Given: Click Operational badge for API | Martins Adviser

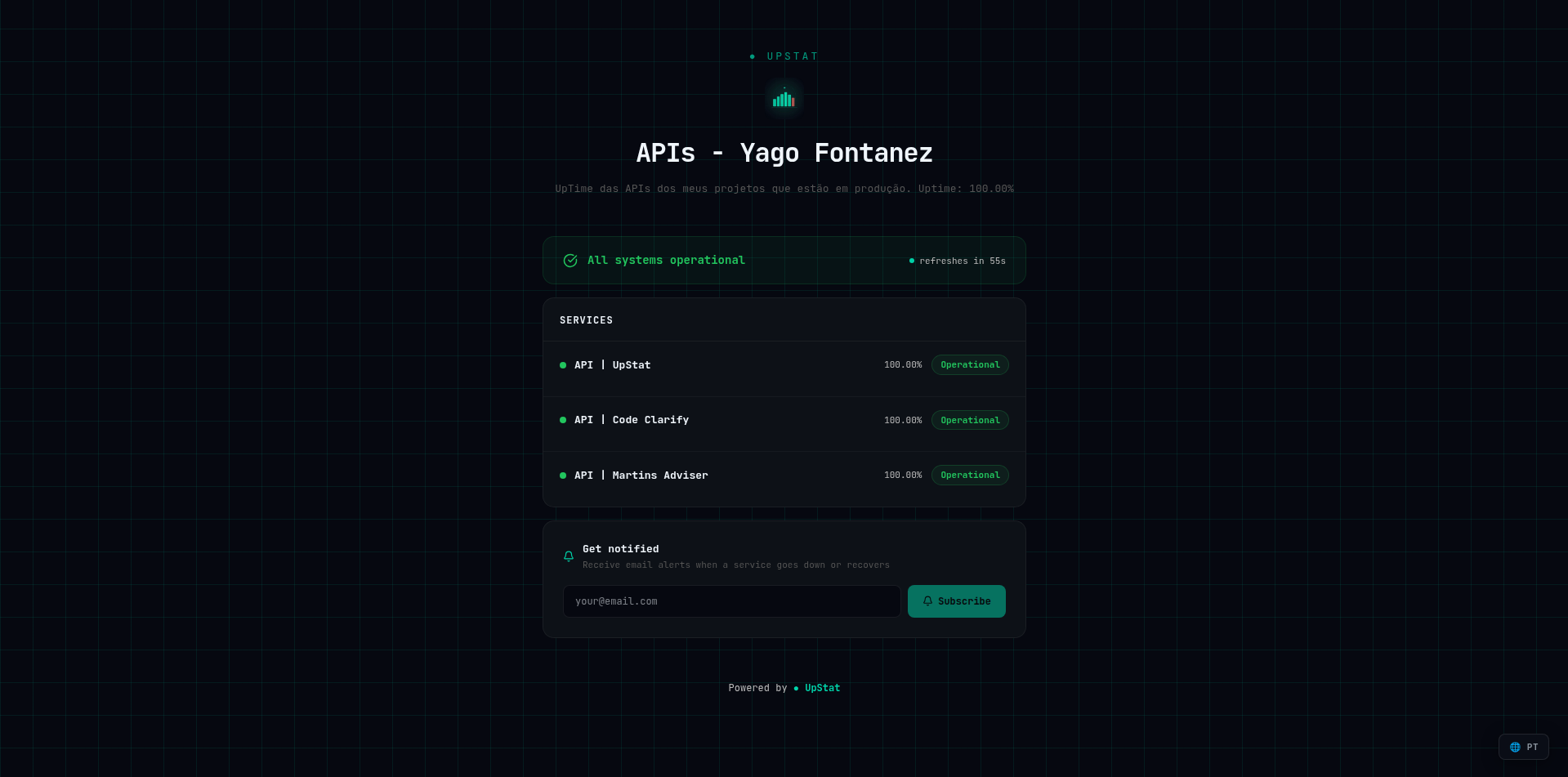Looking at the screenshot, I should [x=970, y=476].
